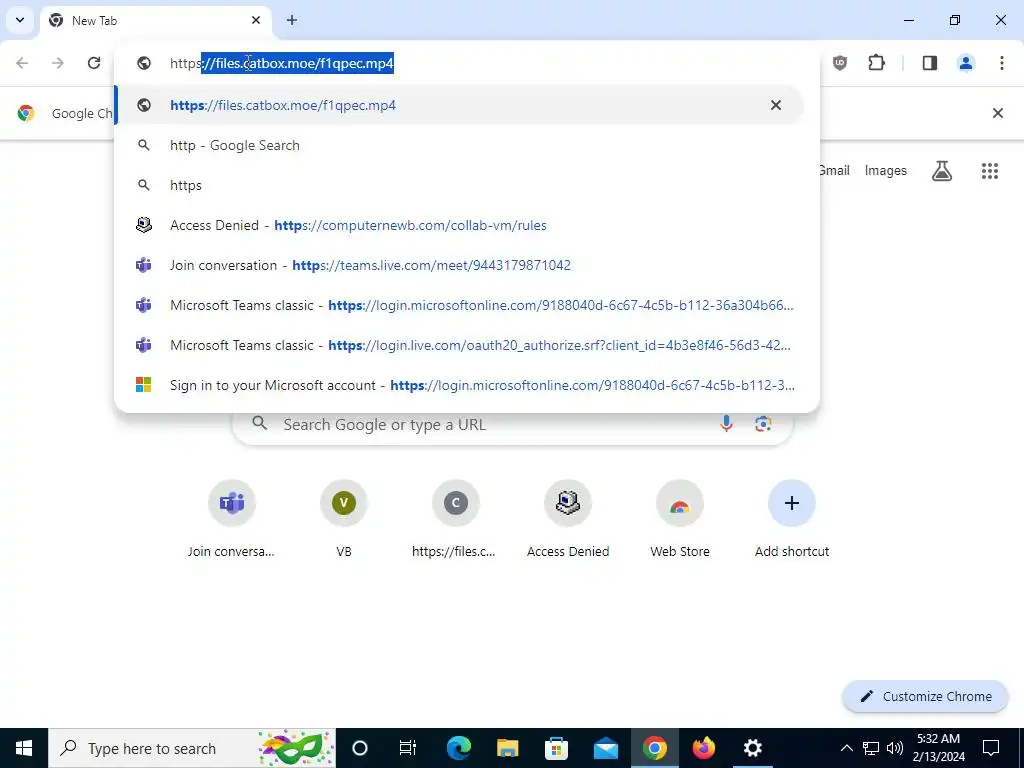Open the uBlock Origin extension icon

pyautogui.click(x=840, y=63)
